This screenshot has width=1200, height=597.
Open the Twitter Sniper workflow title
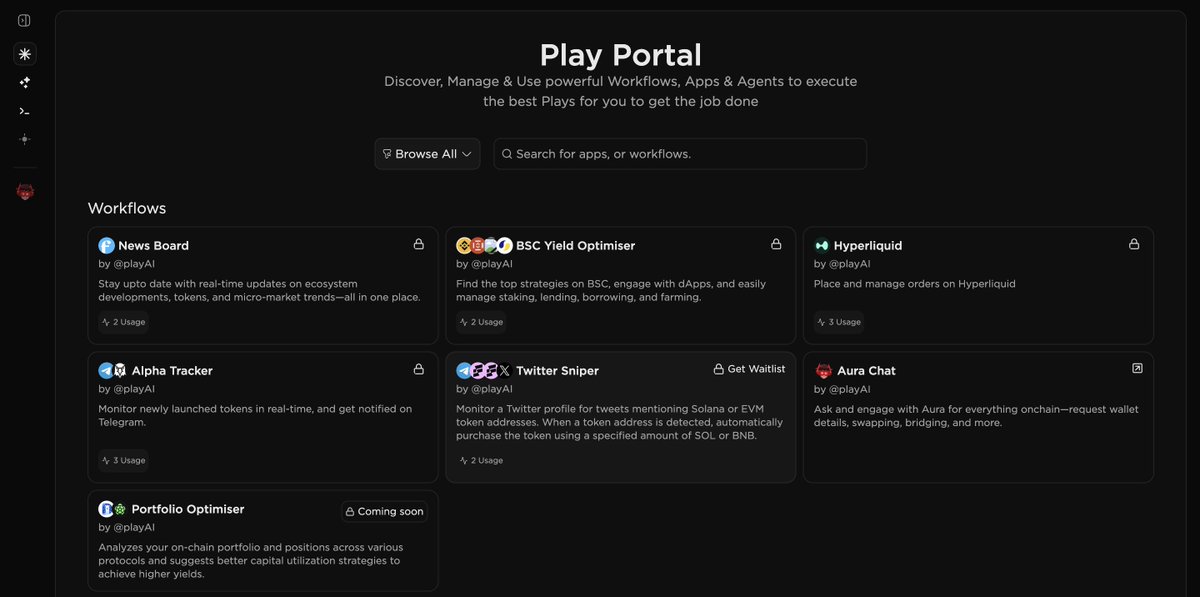(557, 370)
